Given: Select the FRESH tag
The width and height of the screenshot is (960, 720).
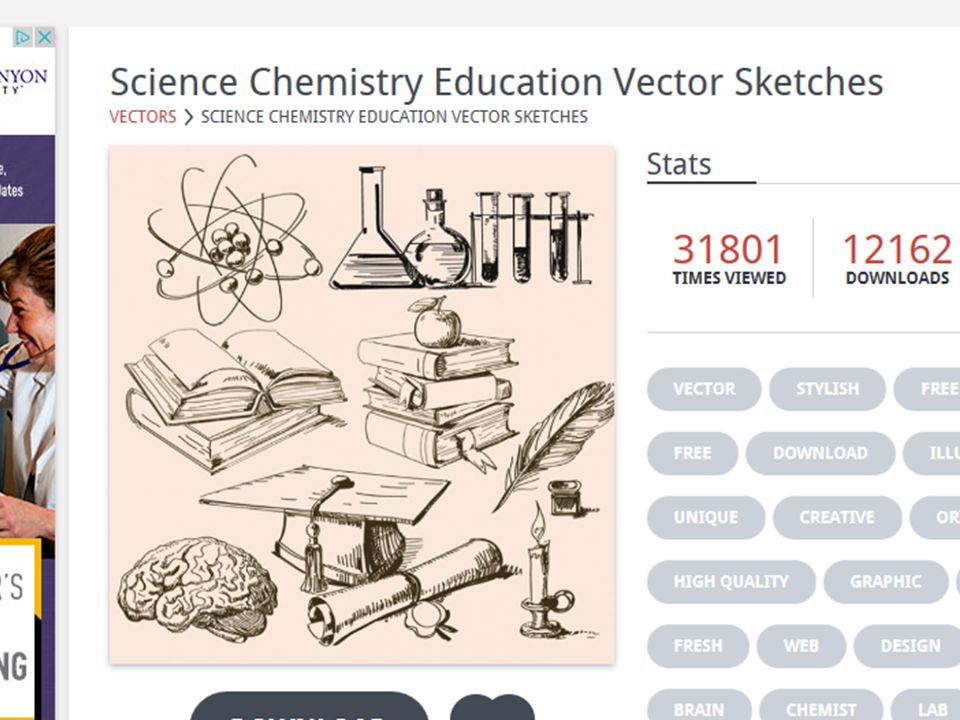Looking at the screenshot, I should click(x=698, y=646).
